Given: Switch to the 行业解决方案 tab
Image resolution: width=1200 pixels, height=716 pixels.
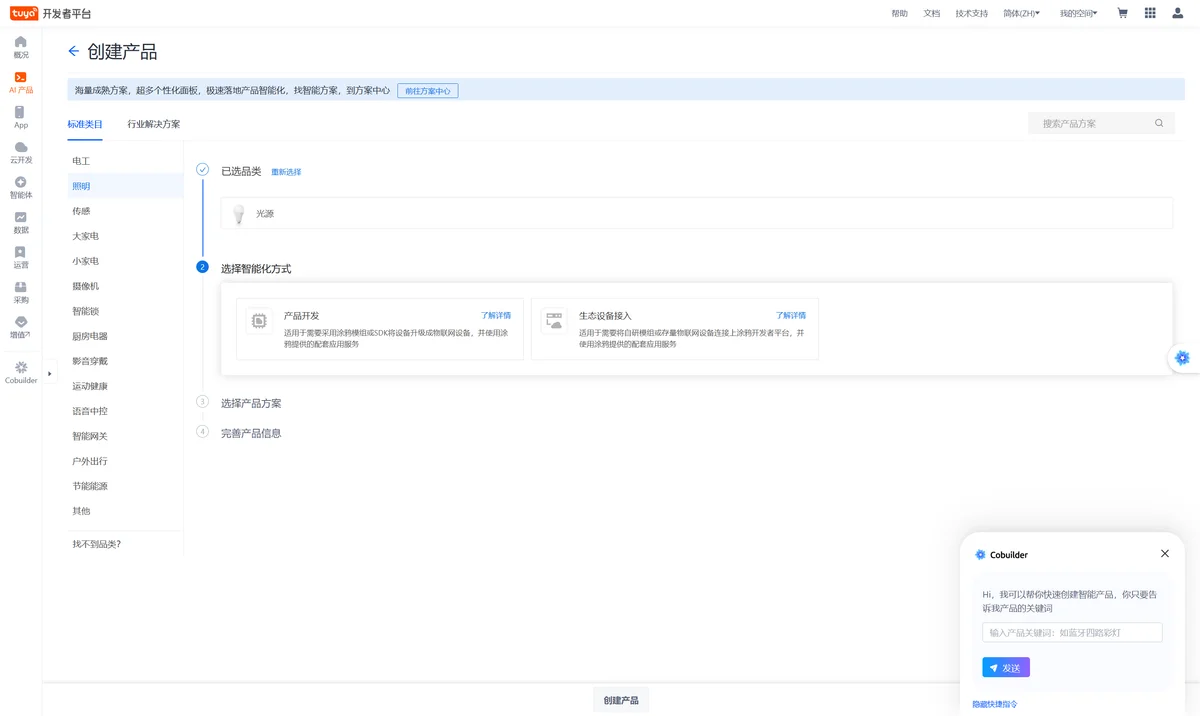Looking at the screenshot, I should coord(154,124).
